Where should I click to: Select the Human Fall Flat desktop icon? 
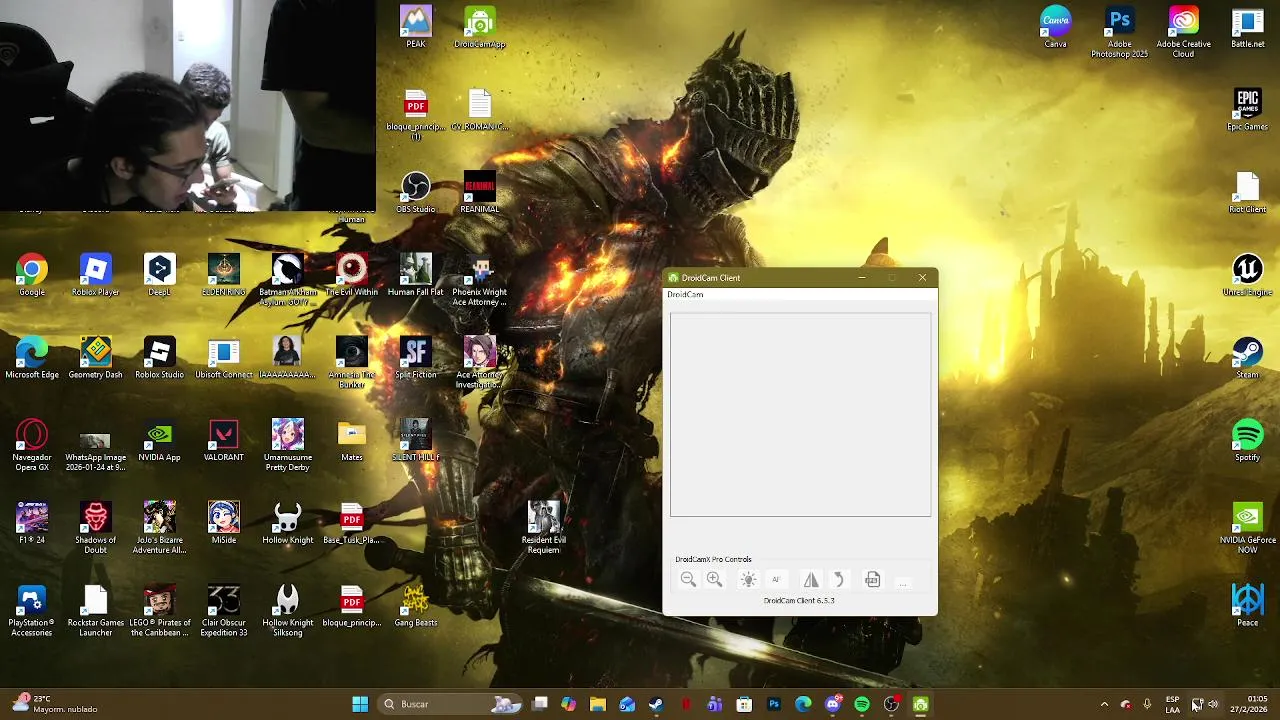(x=416, y=275)
